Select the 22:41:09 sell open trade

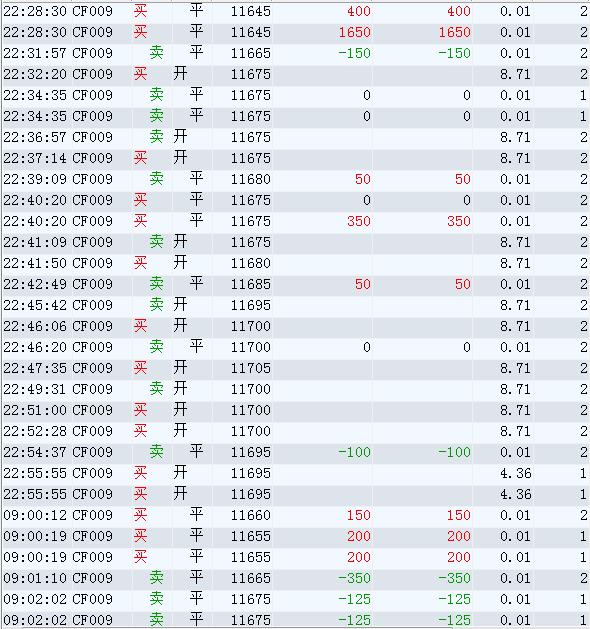tap(296, 242)
